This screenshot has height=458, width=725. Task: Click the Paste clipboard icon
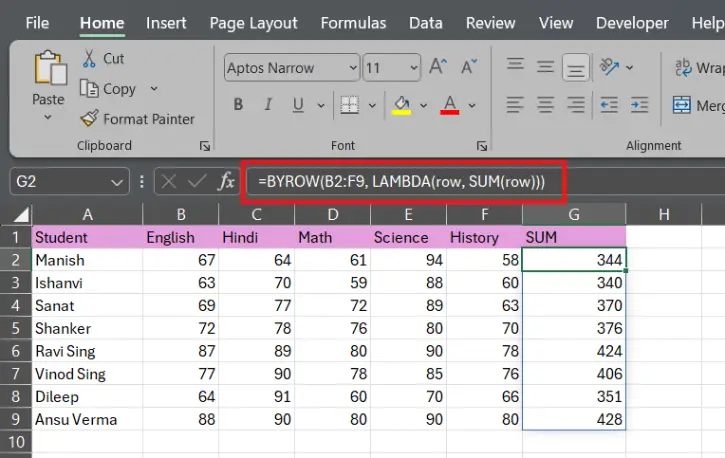50,67
